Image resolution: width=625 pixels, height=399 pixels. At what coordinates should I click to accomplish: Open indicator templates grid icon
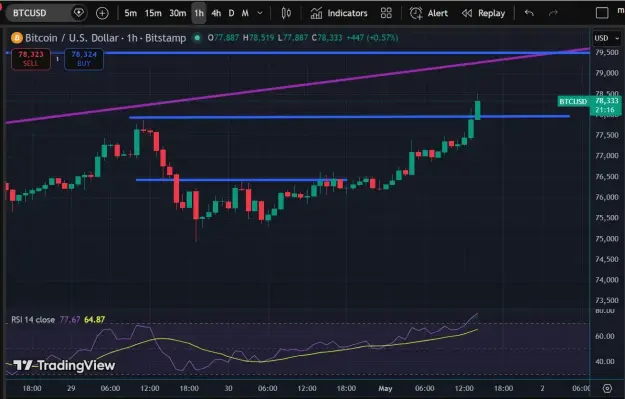(386, 13)
